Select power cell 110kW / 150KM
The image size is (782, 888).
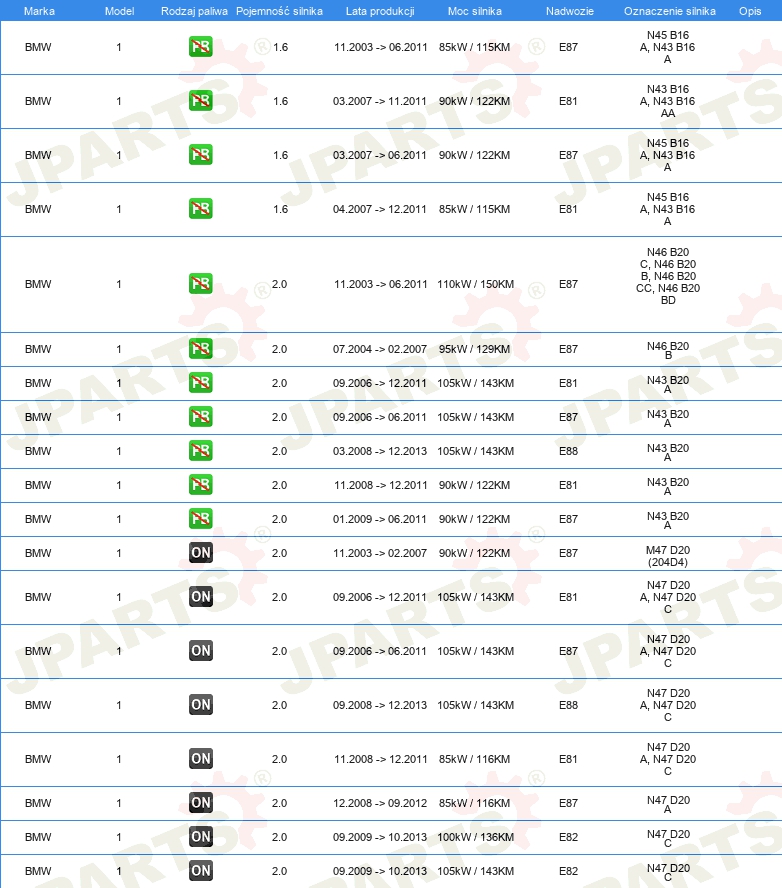[475, 284]
